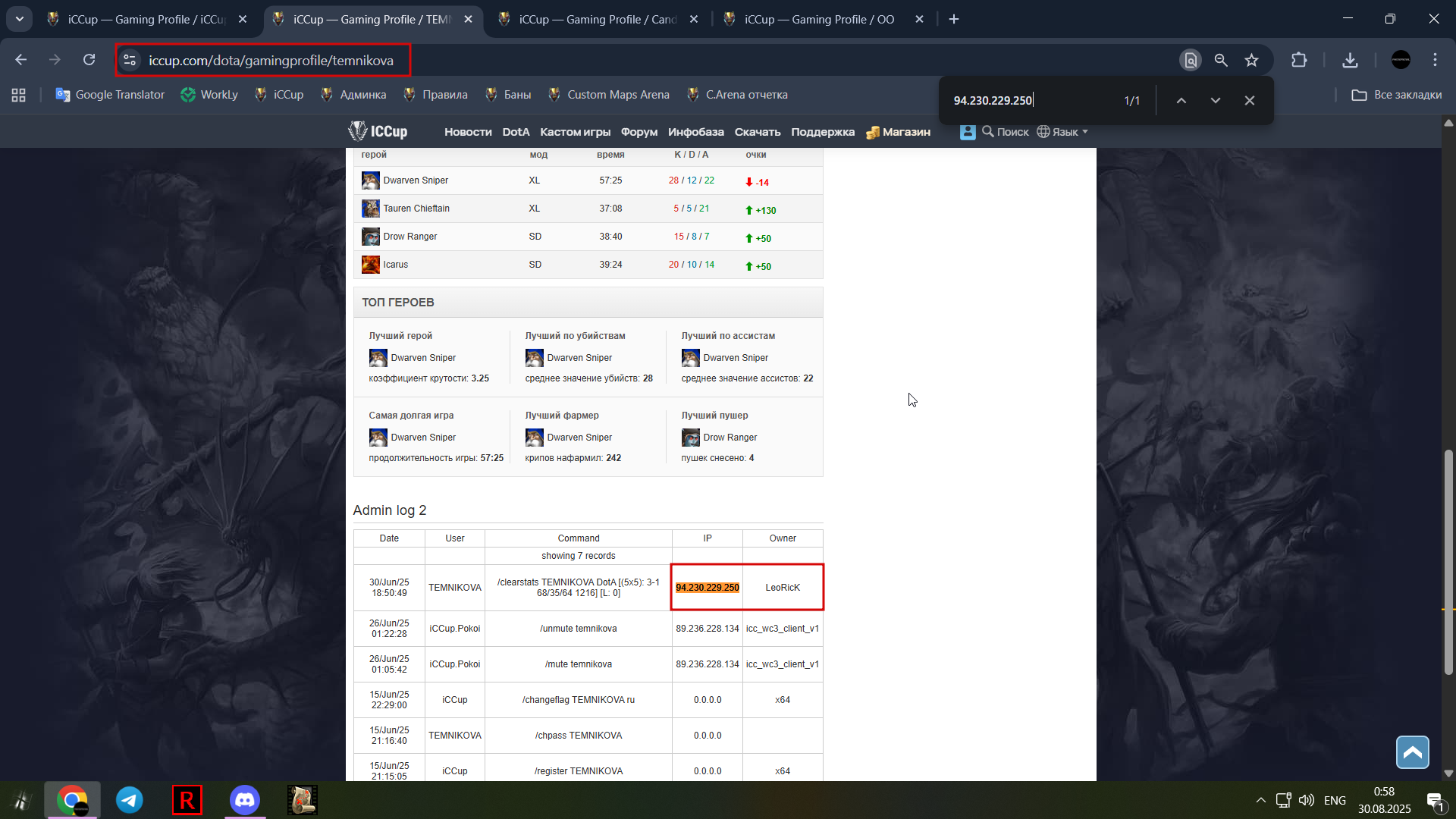
Task: Open the Кастом игры menu item
Action: tap(575, 132)
